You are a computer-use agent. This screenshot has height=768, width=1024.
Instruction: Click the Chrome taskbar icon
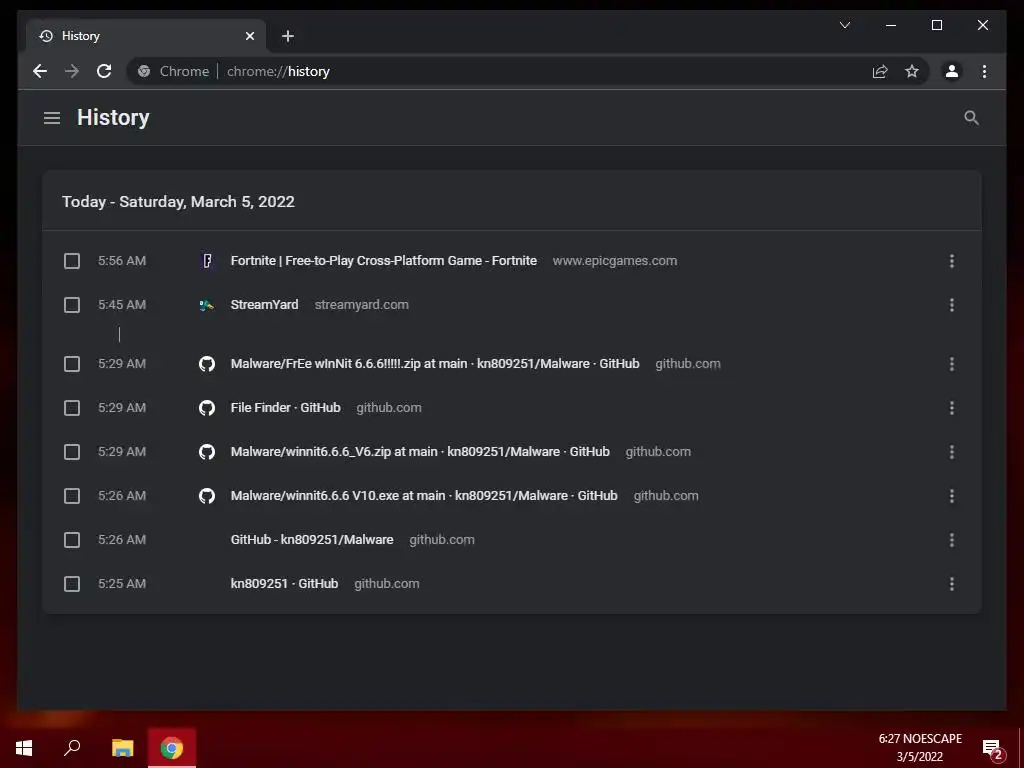click(172, 748)
